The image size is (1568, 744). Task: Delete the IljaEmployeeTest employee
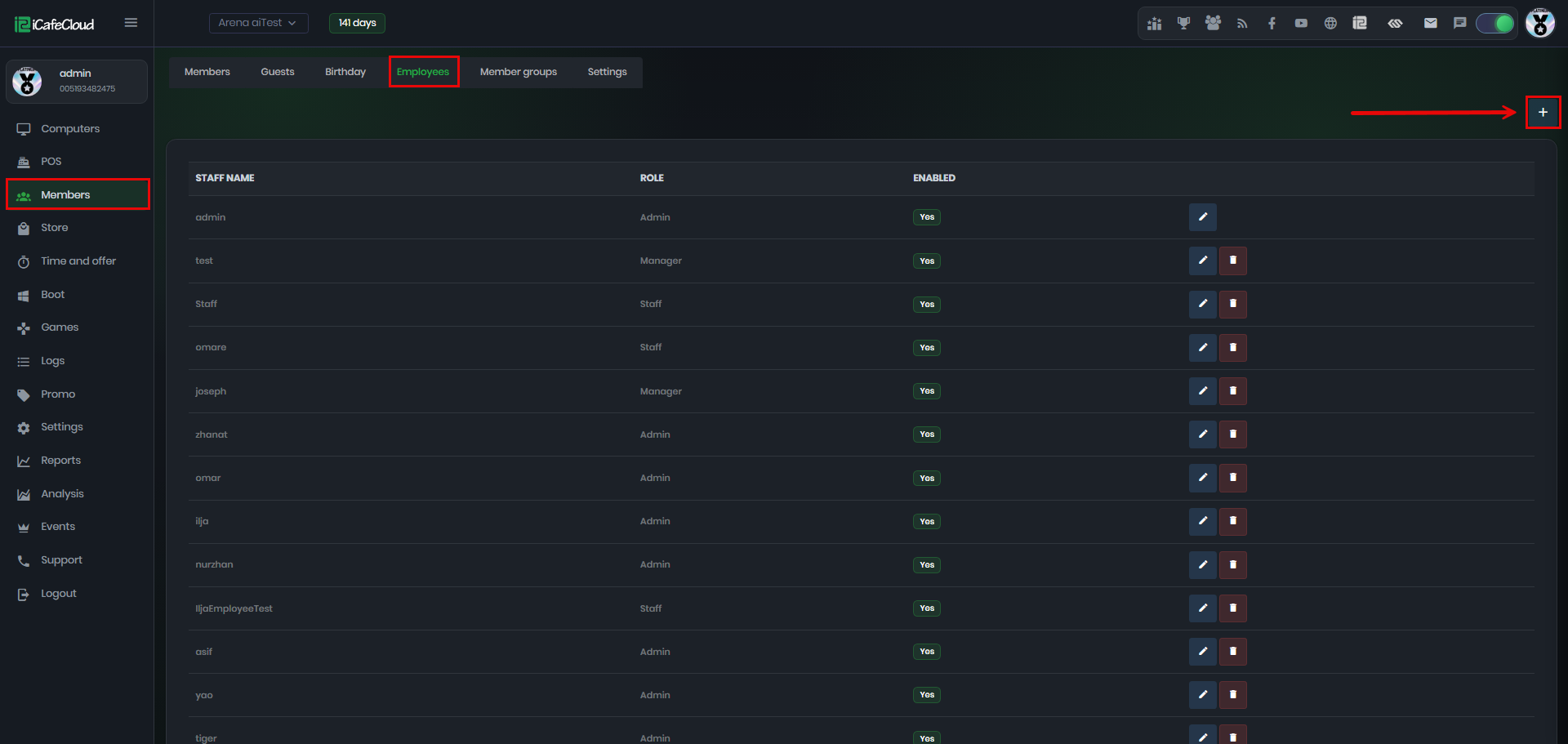[x=1233, y=608]
